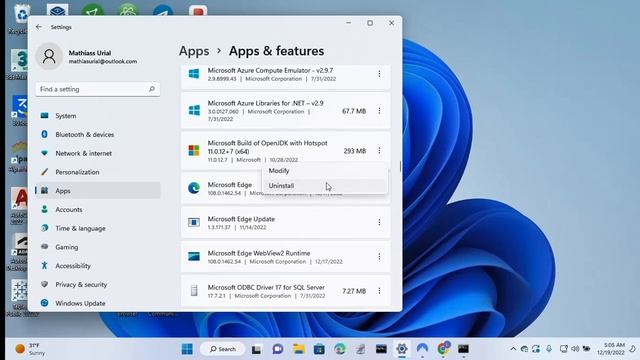Viewport: 640px width, 360px height.
Task: Open Windows Update settings
Action: coord(98,303)
